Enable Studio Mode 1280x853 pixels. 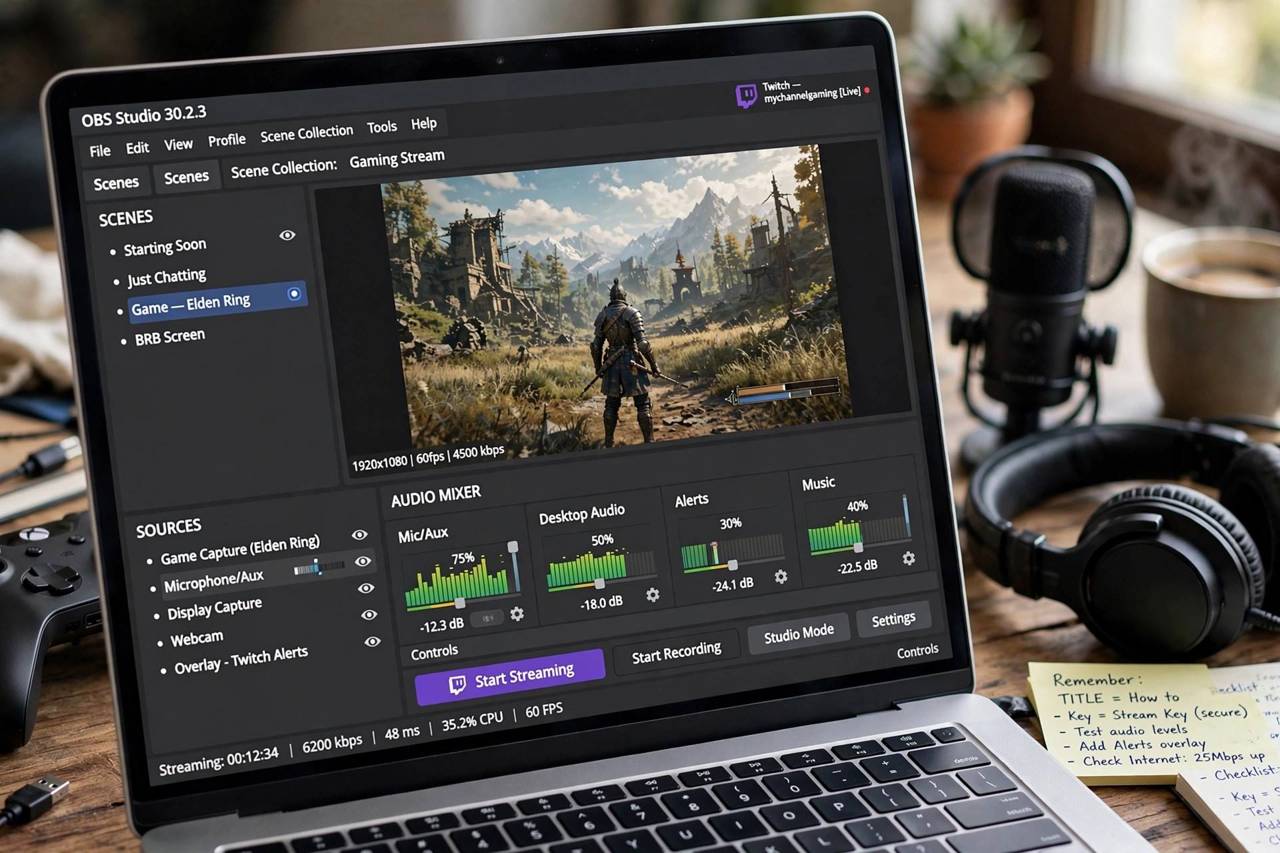click(798, 635)
